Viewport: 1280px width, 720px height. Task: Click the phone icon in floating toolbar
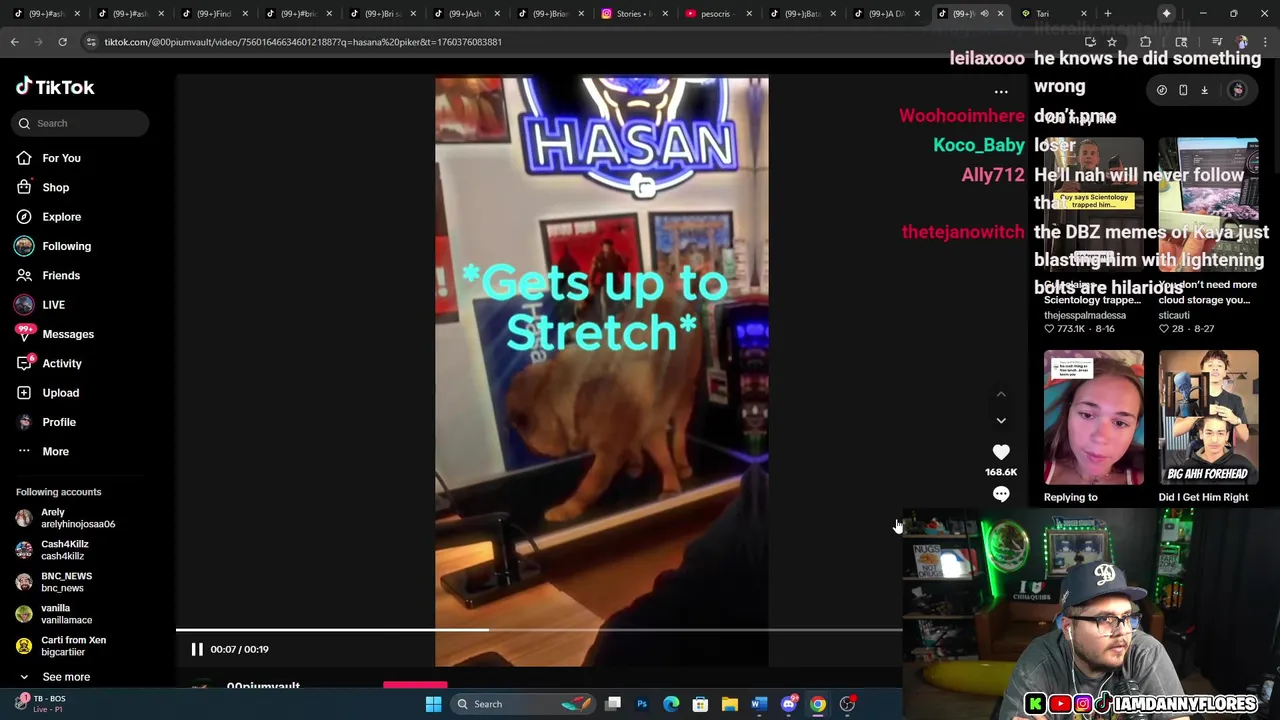[x=1183, y=90]
